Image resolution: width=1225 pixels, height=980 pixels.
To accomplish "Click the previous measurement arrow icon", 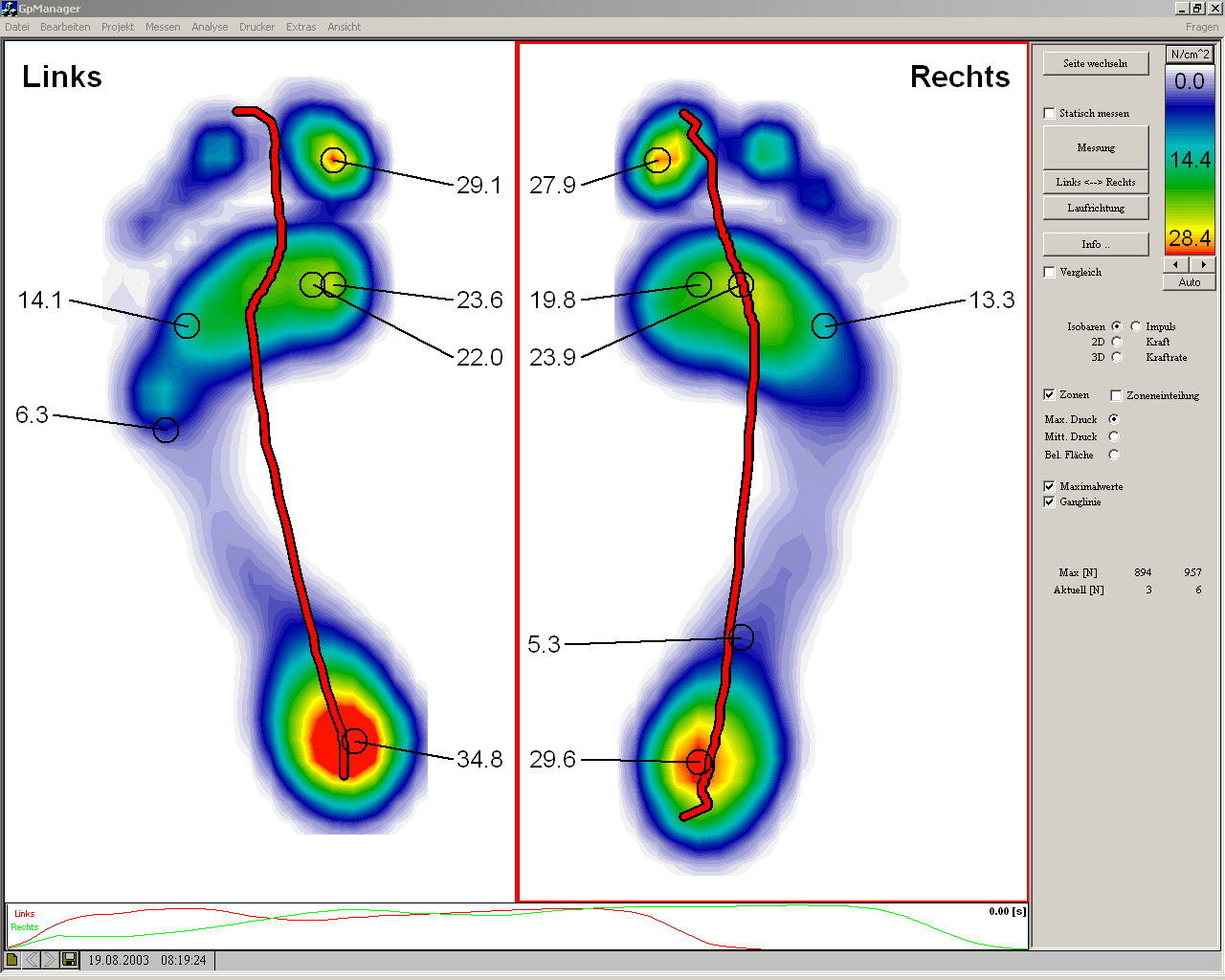I will tap(31, 959).
